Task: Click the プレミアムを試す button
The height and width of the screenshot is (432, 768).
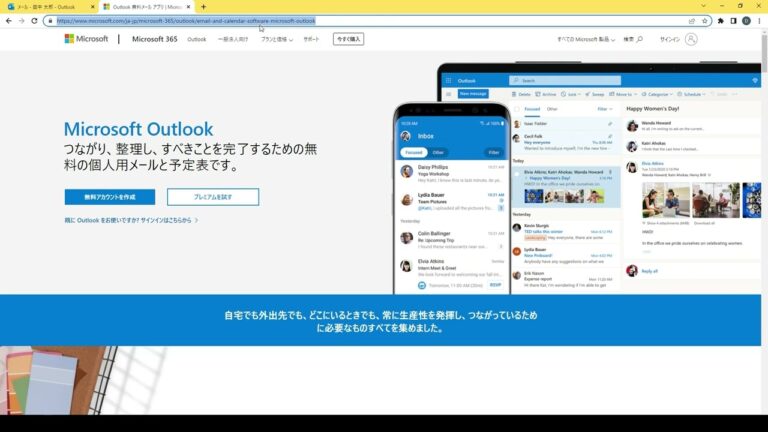Action: 213,197
